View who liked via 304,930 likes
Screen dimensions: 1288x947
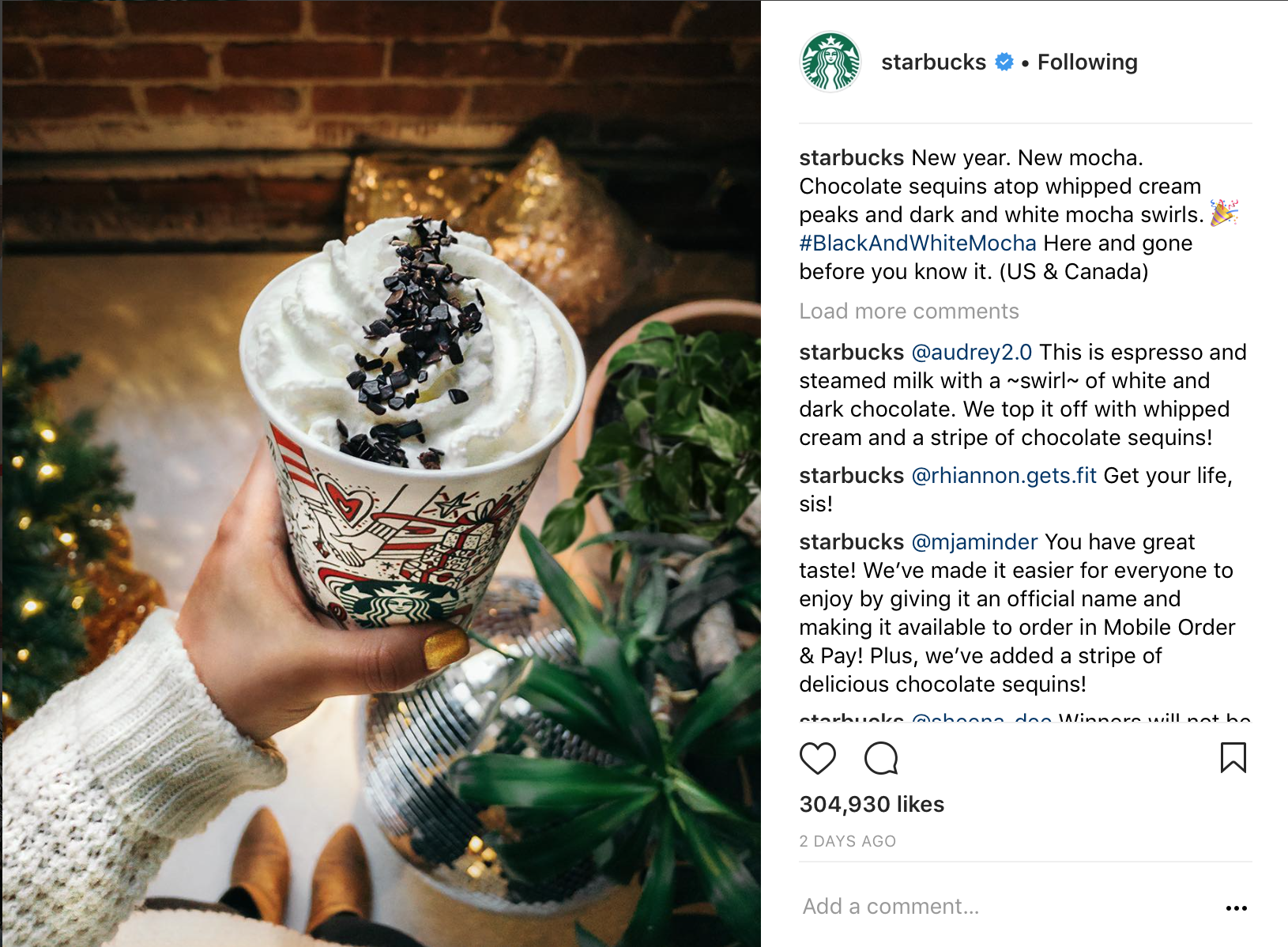coord(872,804)
